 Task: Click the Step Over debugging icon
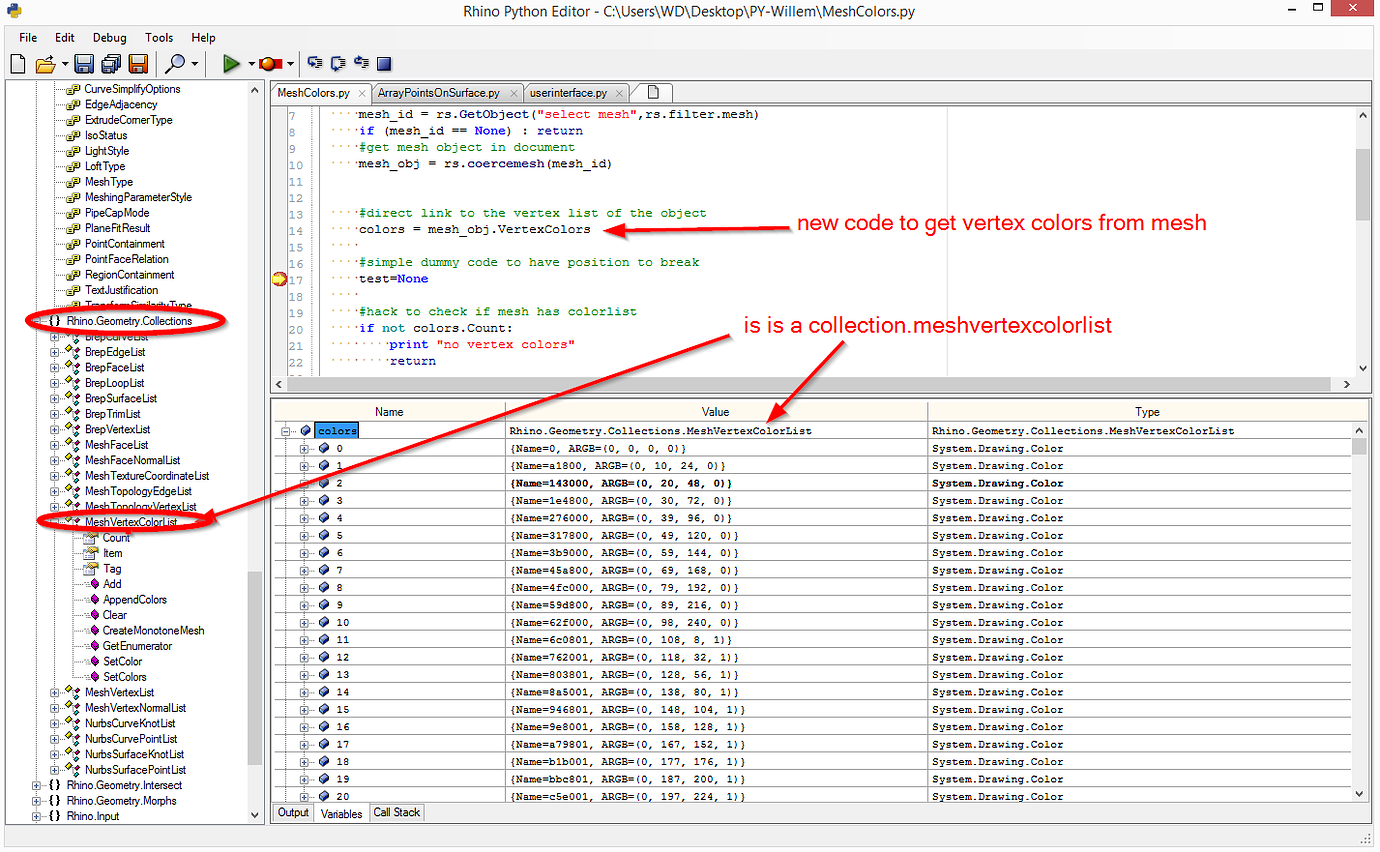(337, 62)
